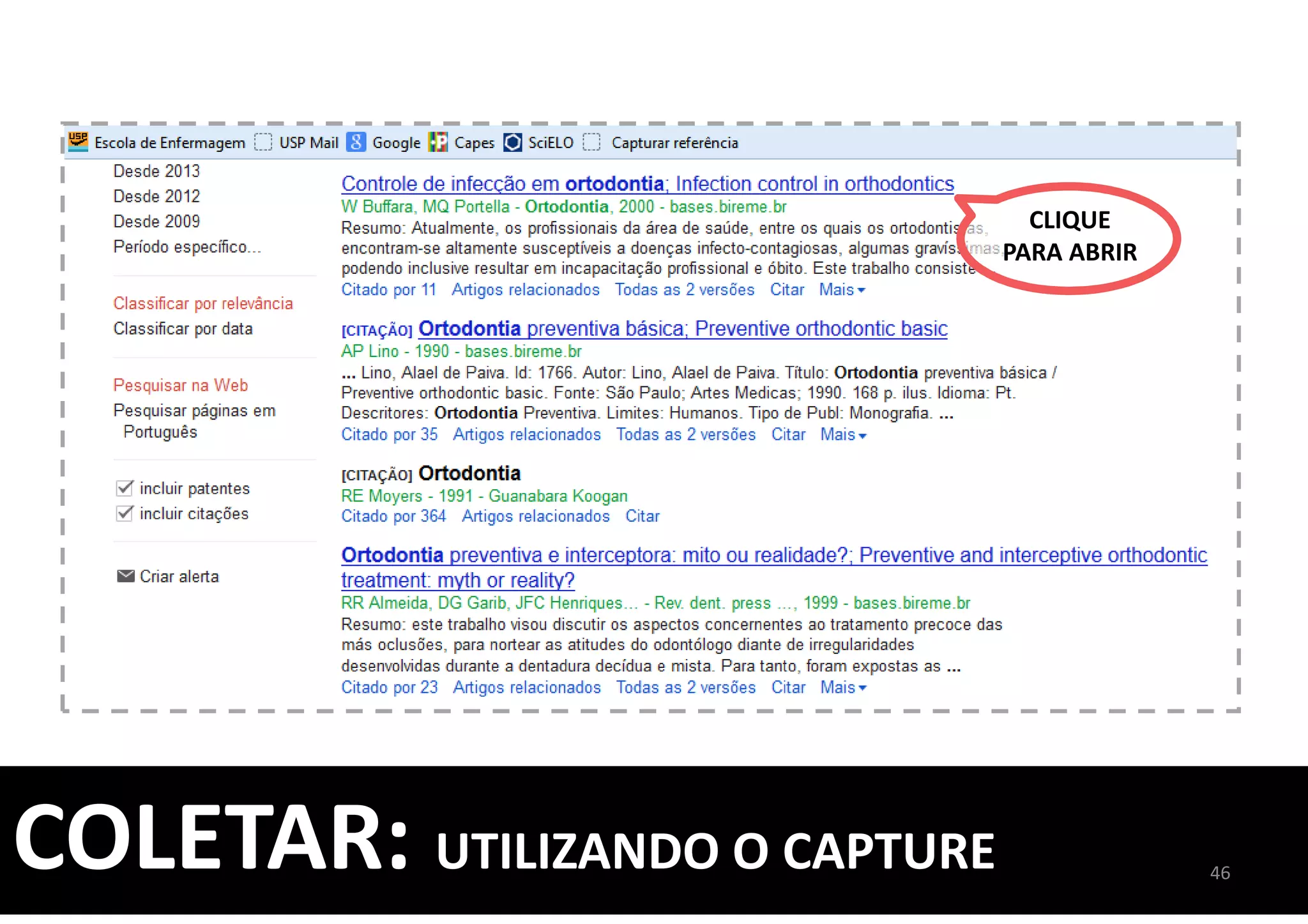1308x924 pixels.
Task: Choose Pesquisar páginas em Português
Action: (x=194, y=421)
